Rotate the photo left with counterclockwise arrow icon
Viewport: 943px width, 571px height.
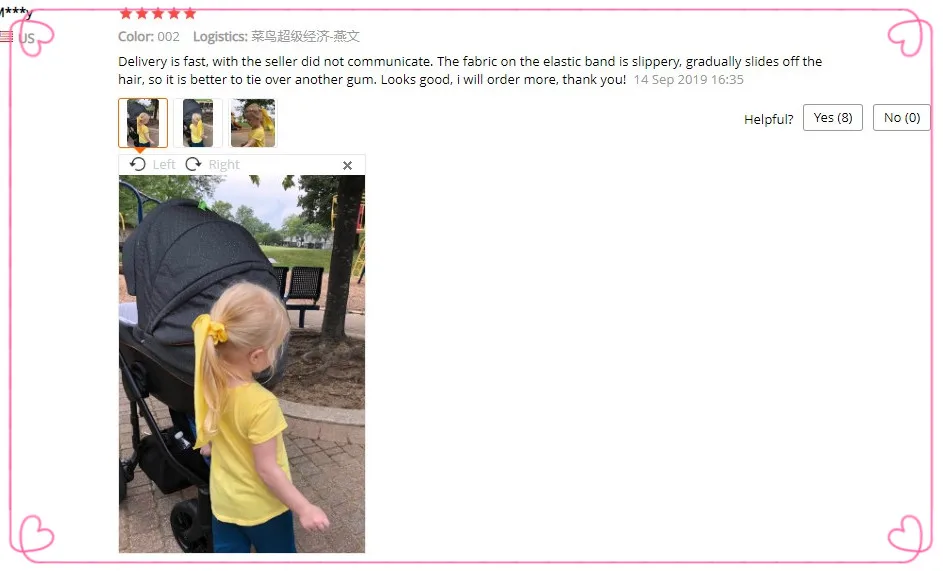[138, 164]
